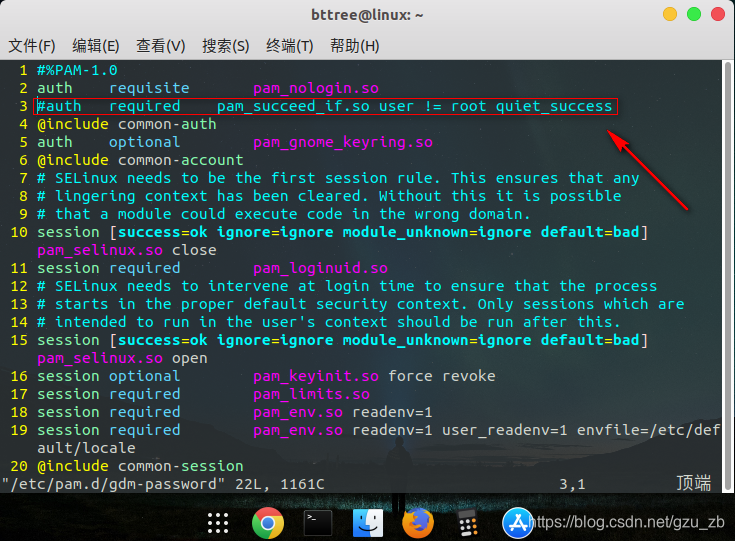The image size is (735, 541).
Task: Close terminal with red window button
Action: (718, 14)
